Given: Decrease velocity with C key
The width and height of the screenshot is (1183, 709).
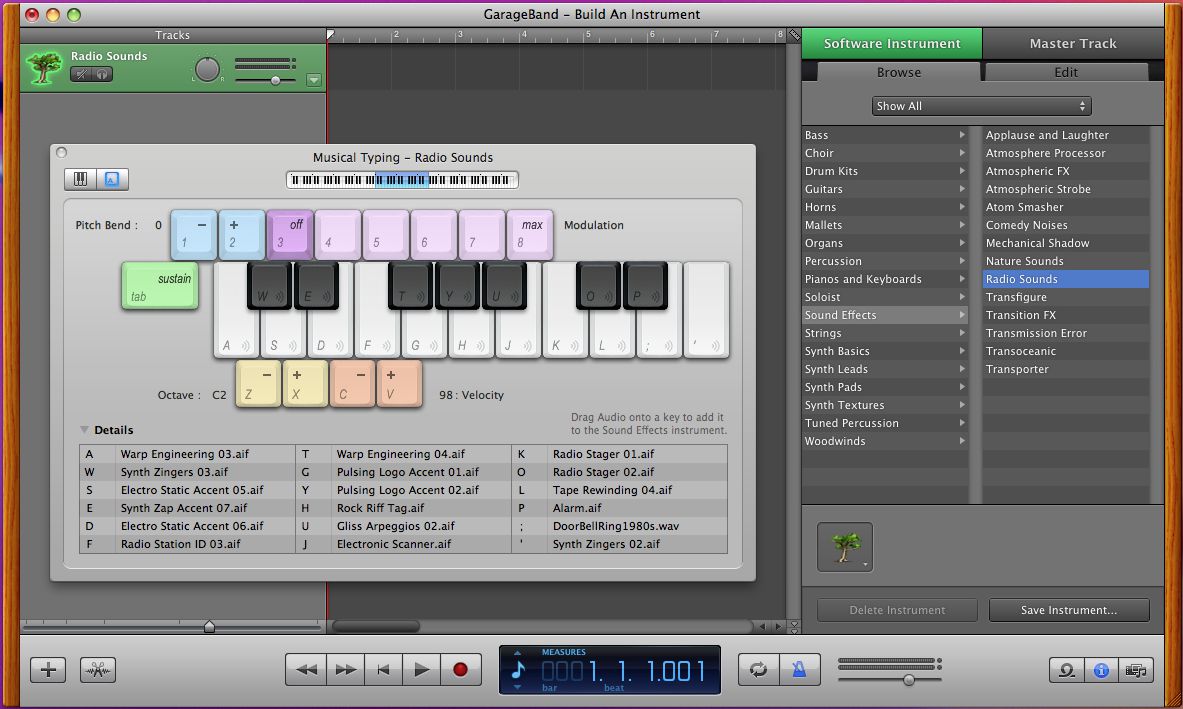Looking at the screenshot, I should [x=352, y=383].
